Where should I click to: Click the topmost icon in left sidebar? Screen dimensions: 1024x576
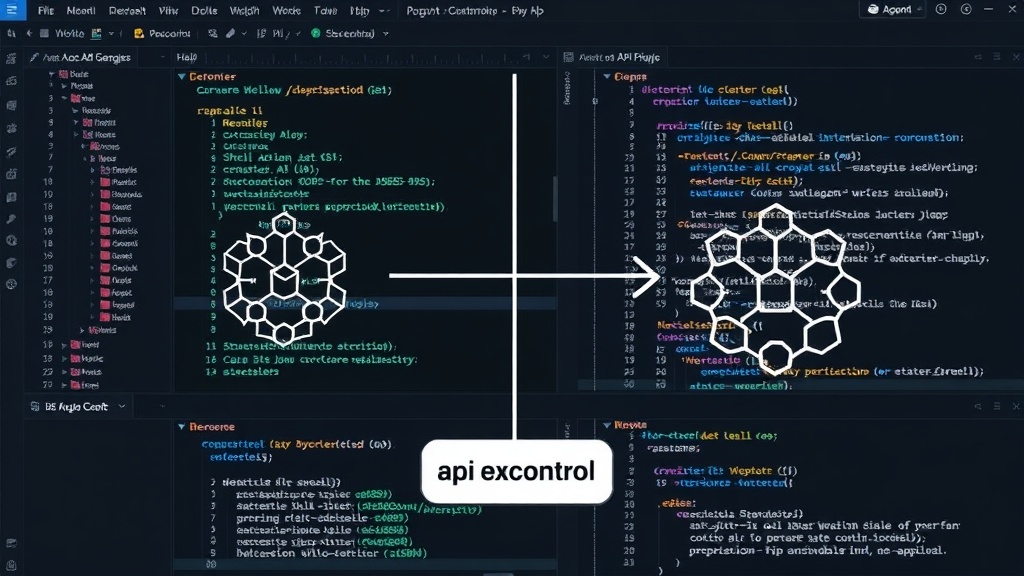11,58
